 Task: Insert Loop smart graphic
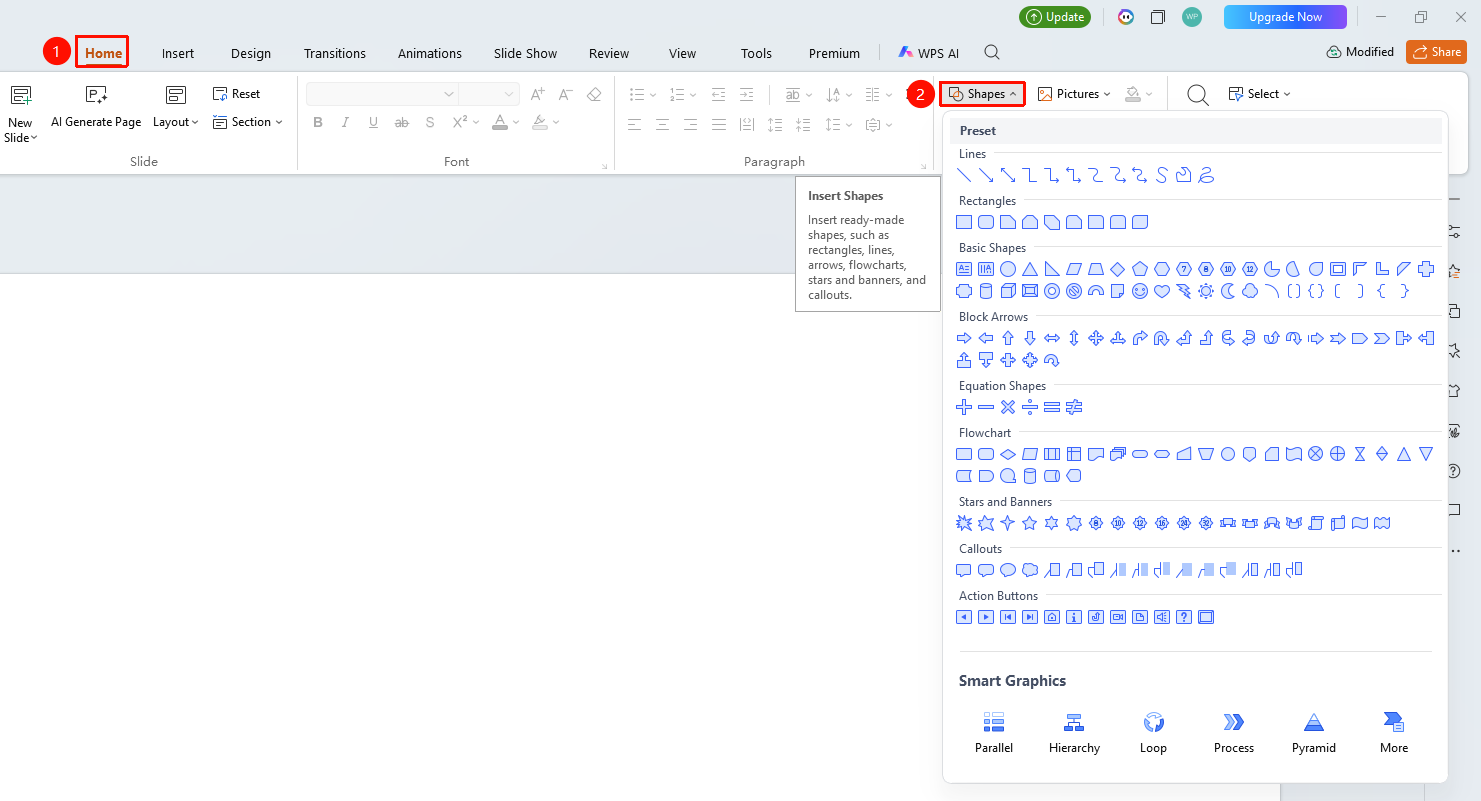(x=1154, y=733)
